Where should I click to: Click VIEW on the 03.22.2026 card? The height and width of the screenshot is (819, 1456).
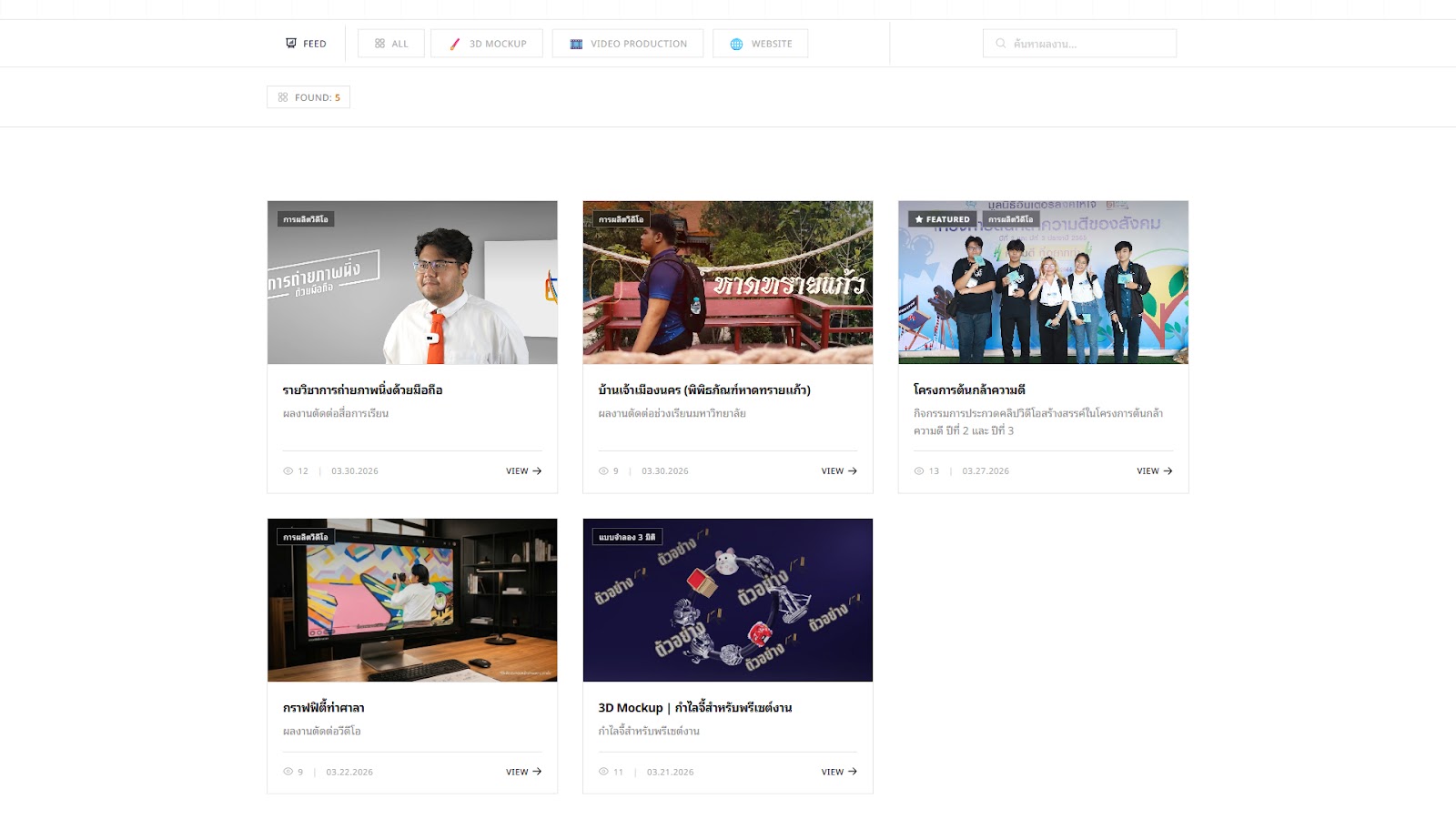[523, 772]
